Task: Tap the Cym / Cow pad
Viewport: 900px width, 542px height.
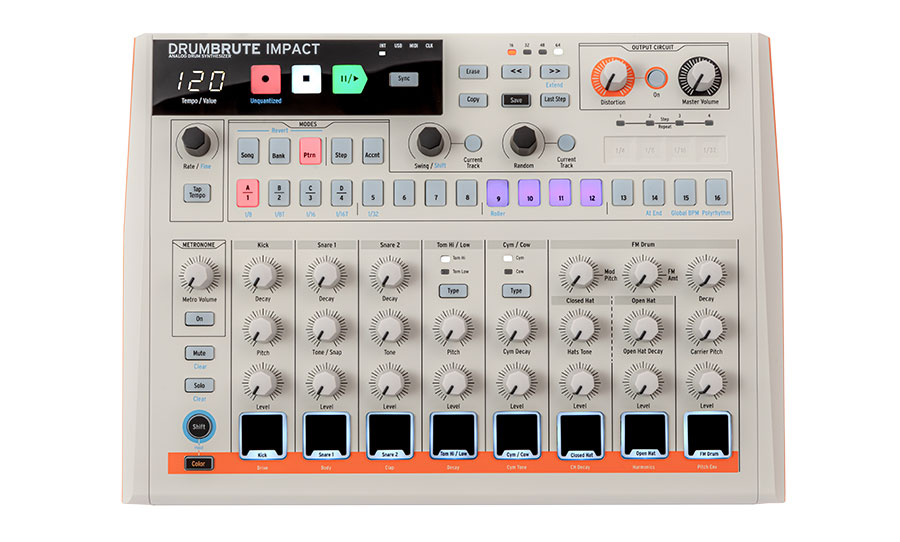Action: [517, 436]
